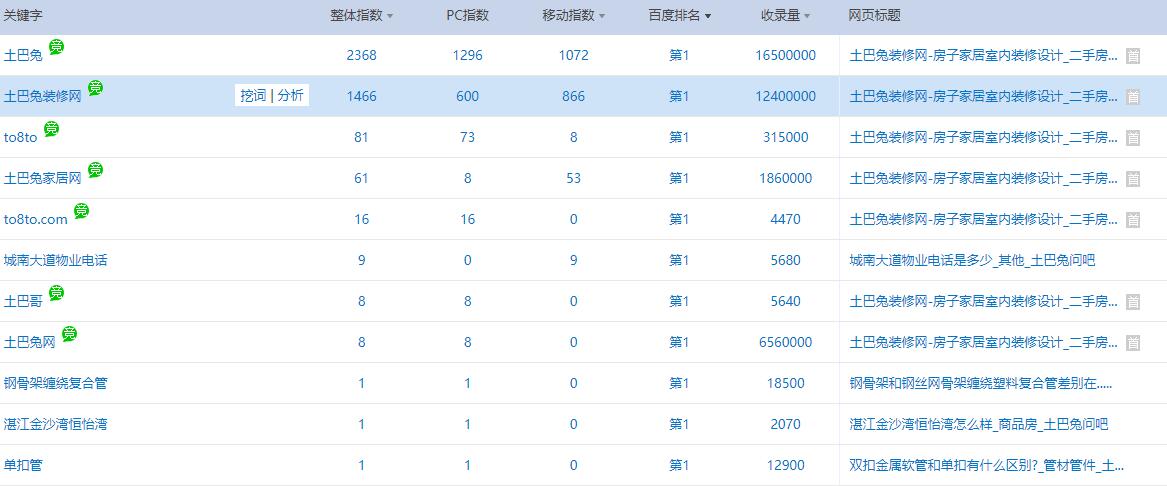
Task: Click the green 竞 badge beside 土巴兔装修网
Action: pos(95,88)
